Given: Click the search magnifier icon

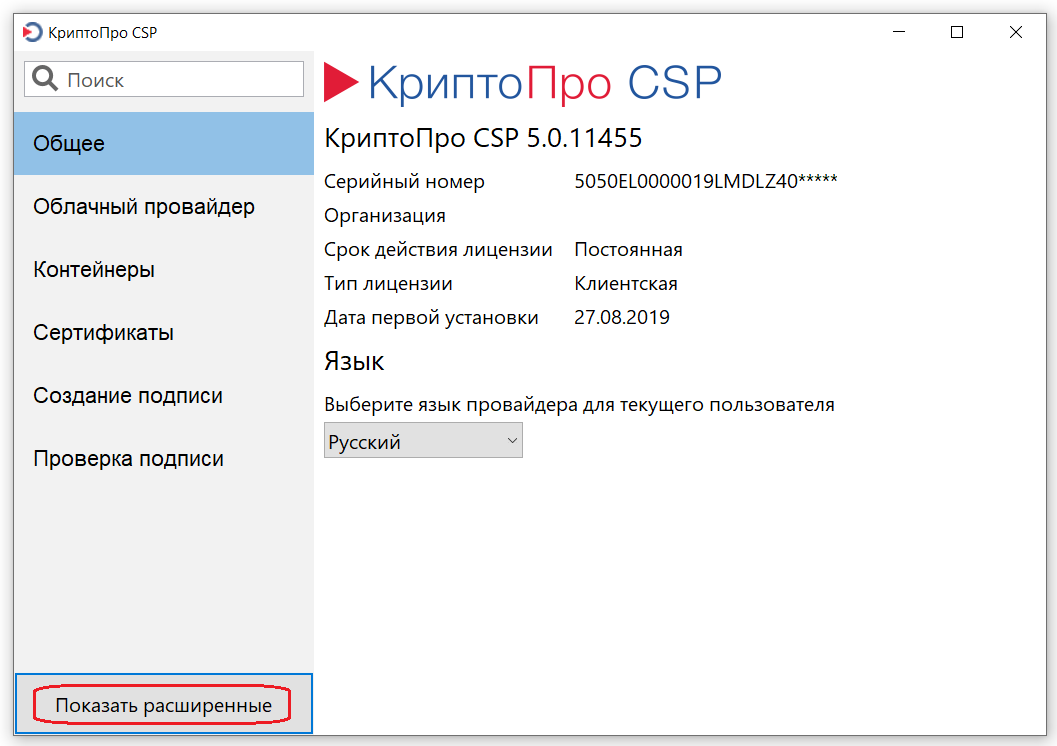Looking at the screenshot, I should [x=45, y=79].
